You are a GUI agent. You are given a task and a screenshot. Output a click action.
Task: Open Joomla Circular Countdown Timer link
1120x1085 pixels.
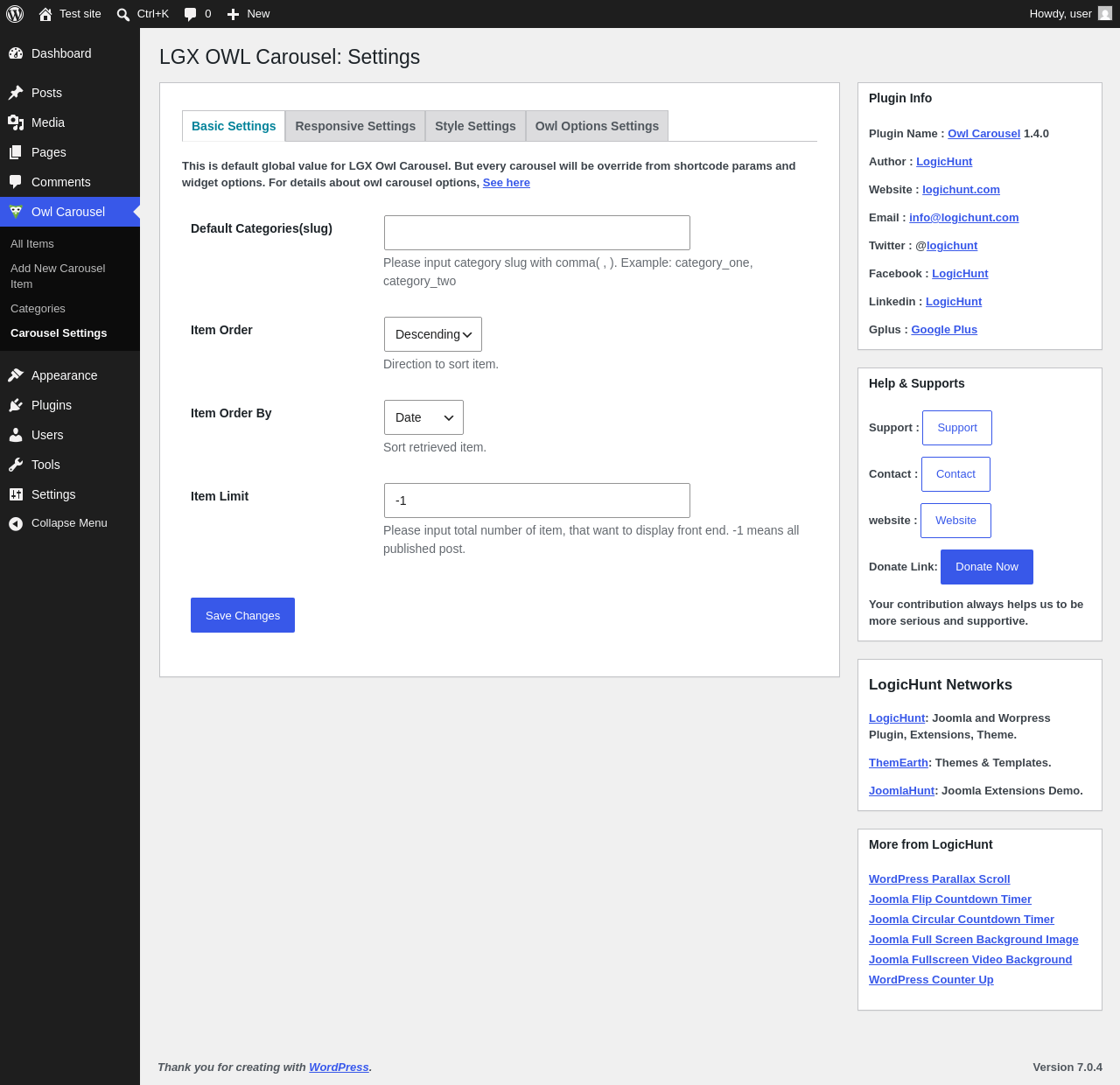[962, 920]
